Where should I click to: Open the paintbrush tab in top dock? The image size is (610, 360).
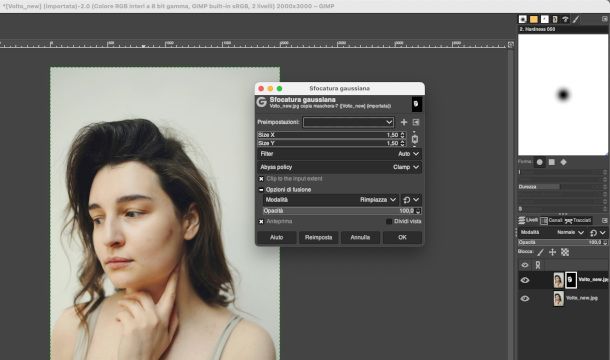pyautogui.click(x=576, y=19)
